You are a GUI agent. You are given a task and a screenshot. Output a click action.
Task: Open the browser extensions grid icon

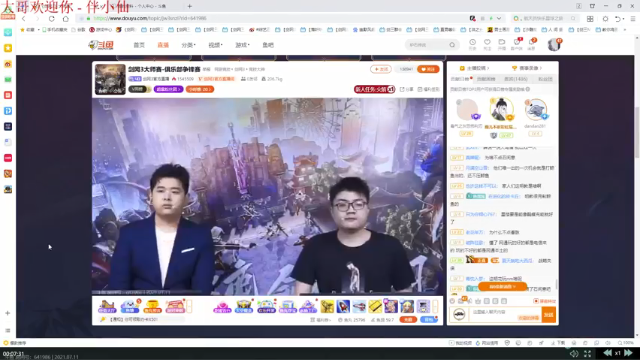pos(590,19)
